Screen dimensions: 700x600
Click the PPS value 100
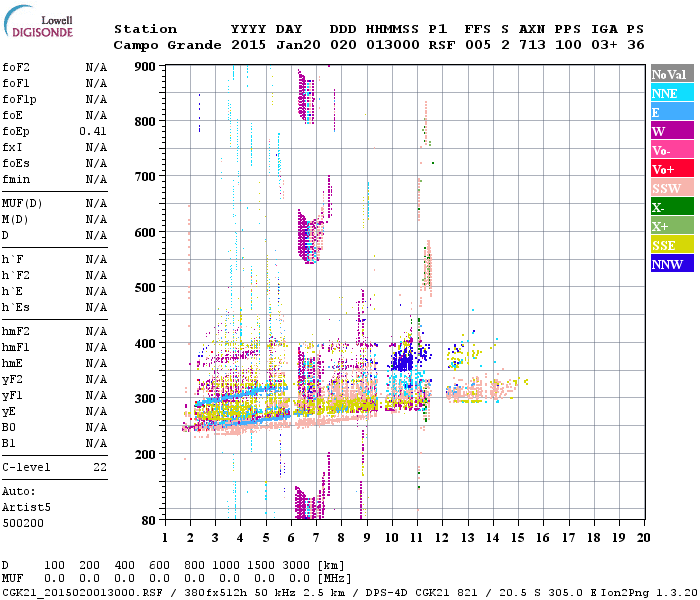tap(568, 45)
